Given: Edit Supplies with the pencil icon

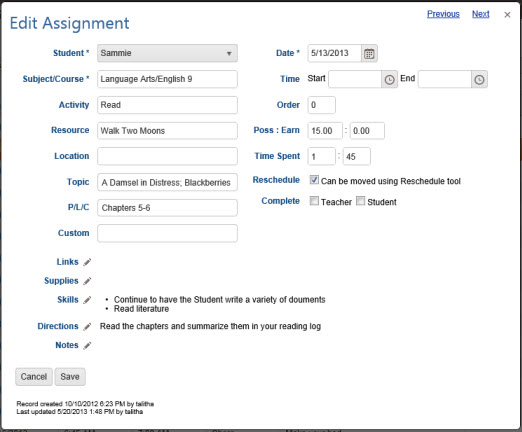Looking at the screenshot, I should pyautogui.click(x=87, y=281).
